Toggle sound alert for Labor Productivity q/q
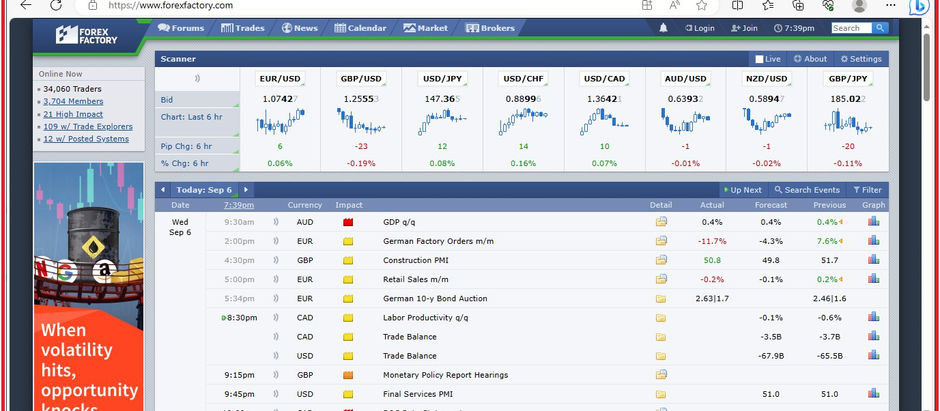The image size is (940, 411). [276, 318]
